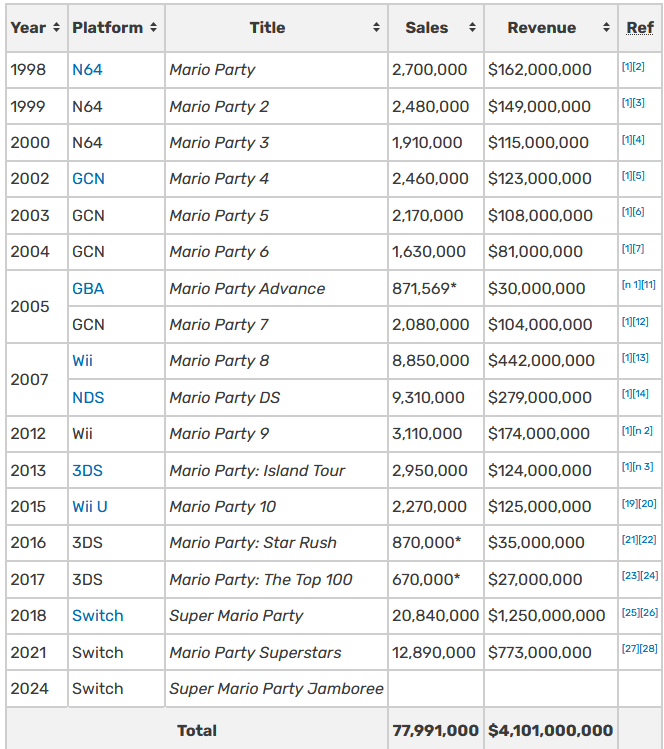Follow the GBA platform link
The image size is (664, 749).
pyautogui.click(x=88, y=288)
